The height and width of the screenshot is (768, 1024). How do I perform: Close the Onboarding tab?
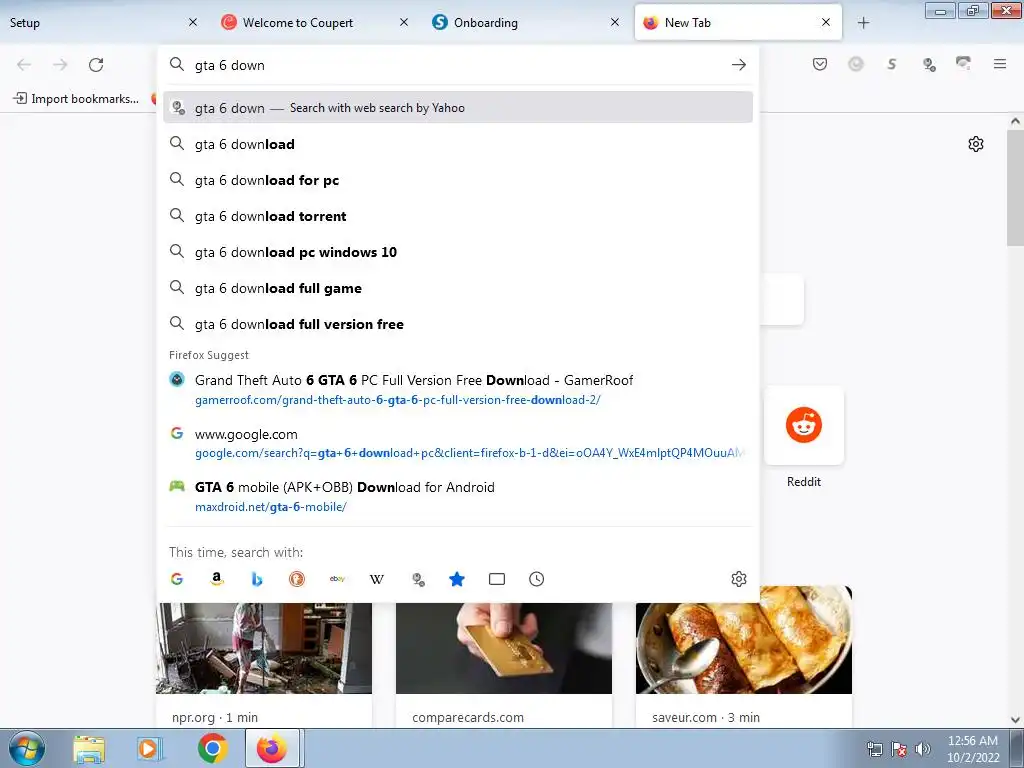point(615,23)
